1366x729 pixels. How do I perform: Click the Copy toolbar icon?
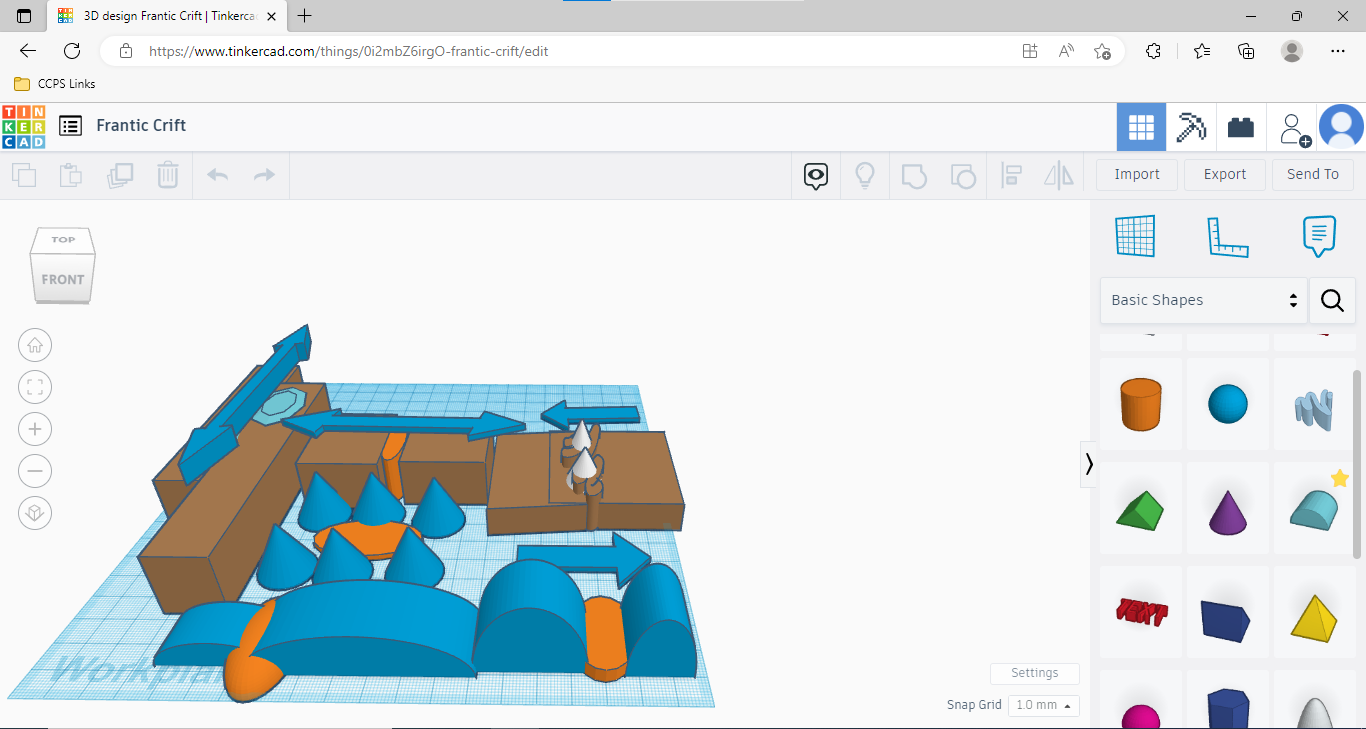(24, 176)
